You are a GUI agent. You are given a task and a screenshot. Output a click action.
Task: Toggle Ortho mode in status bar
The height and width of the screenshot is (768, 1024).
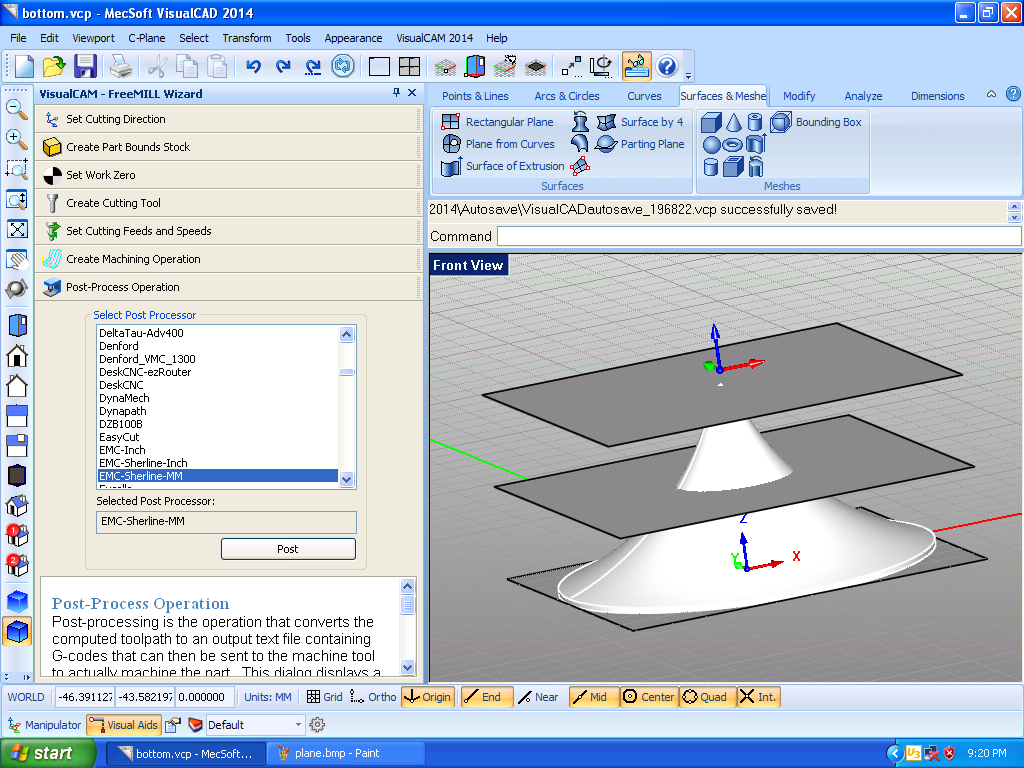tap(373, 697)
